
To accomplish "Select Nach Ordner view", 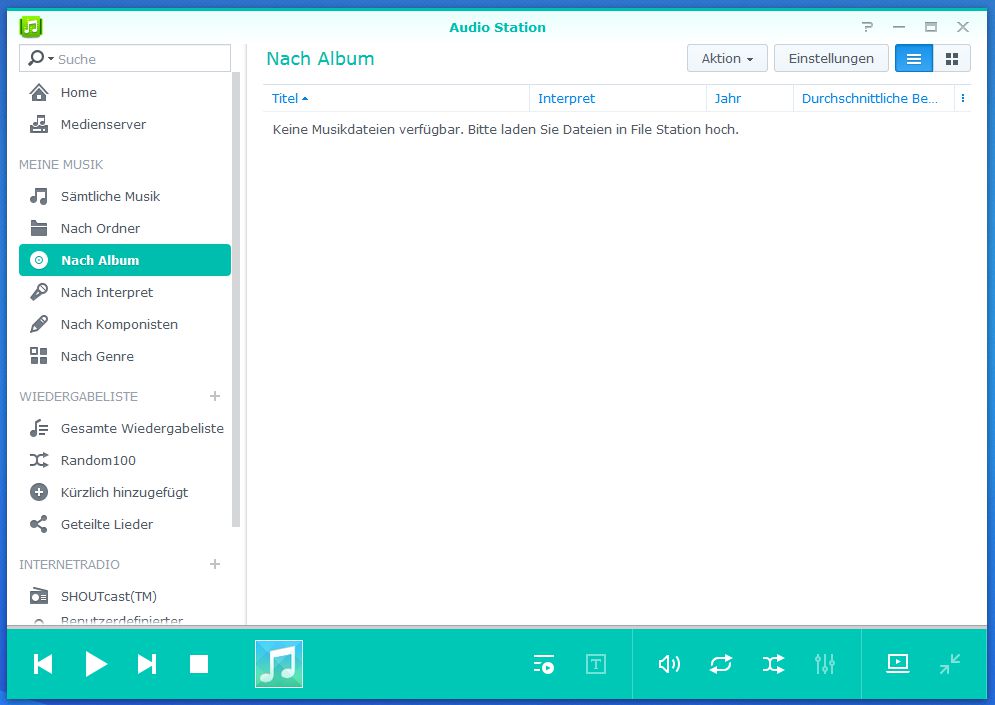I will pyautogui.click(x=125, y=228).
